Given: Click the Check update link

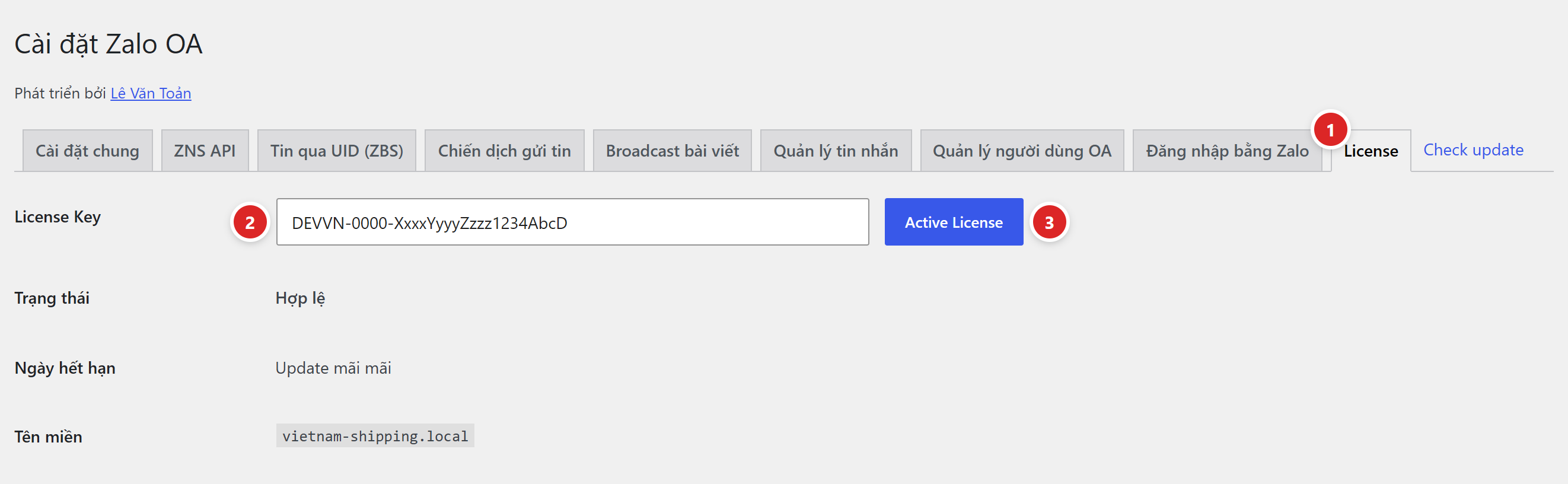Looking at the screenshot, I should [x=1473, y=149].
